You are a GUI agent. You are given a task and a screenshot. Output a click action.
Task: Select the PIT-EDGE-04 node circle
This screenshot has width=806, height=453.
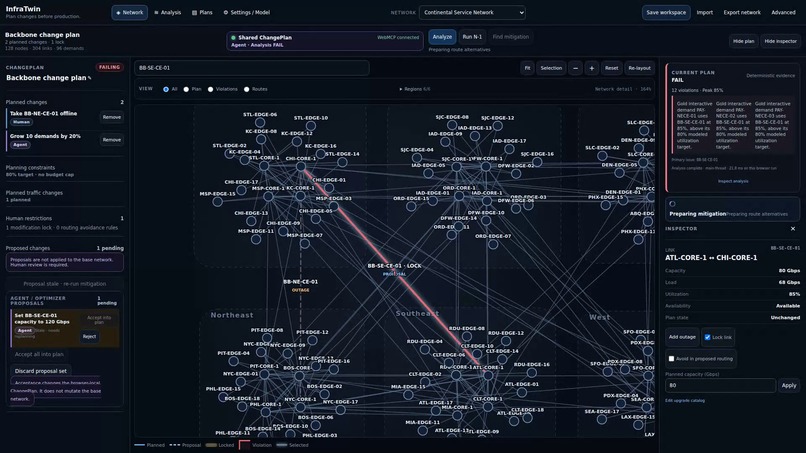pyautogui.click(x=233, y=361)
